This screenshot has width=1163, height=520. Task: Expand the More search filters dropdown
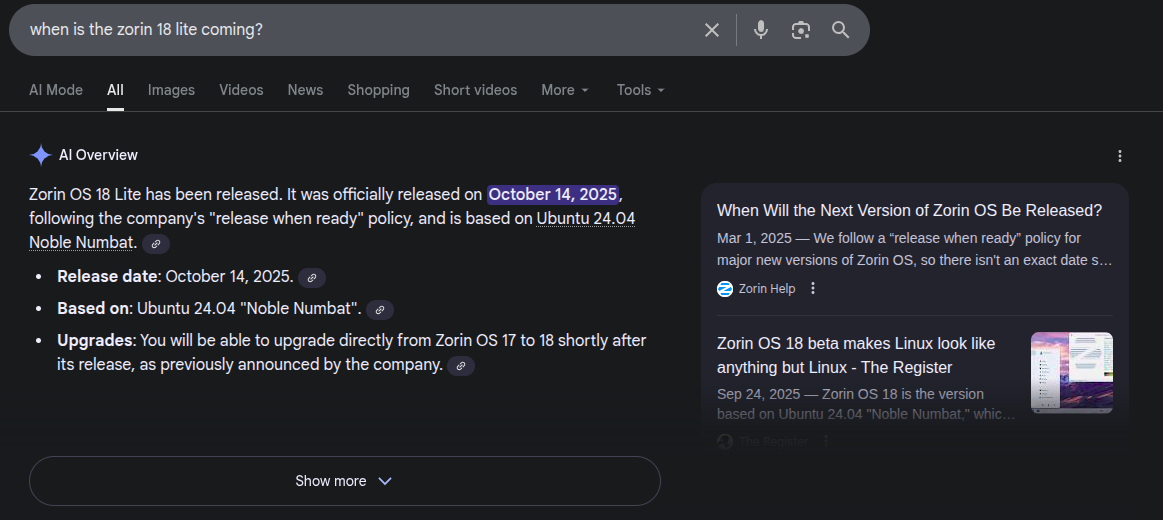click(565, 90)
